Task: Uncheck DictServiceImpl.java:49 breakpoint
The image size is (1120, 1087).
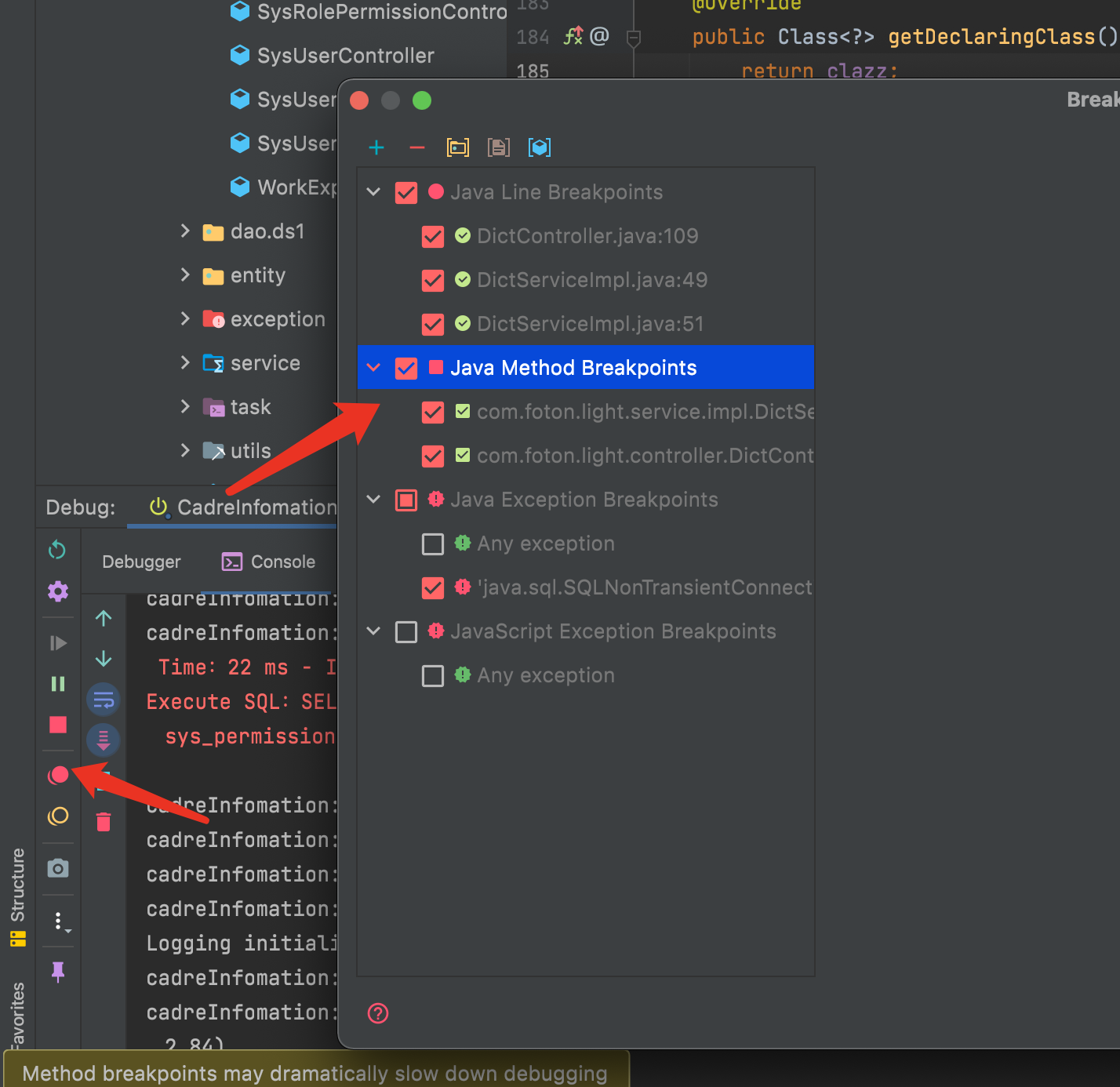Action: [x=433, y=280]
